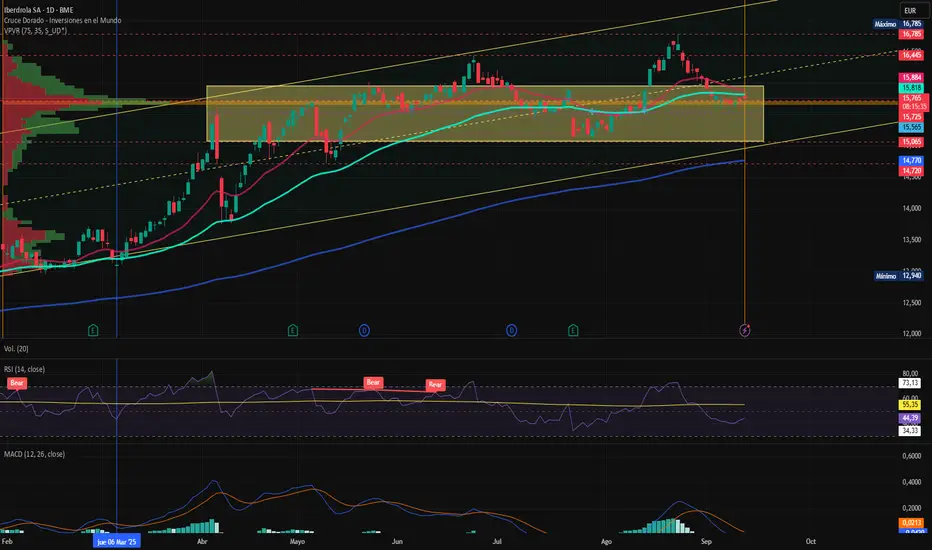Click the lightning bolt event icon
This screenshot has width=932, height=550.
pyautogui.click(x=745, y=330)
